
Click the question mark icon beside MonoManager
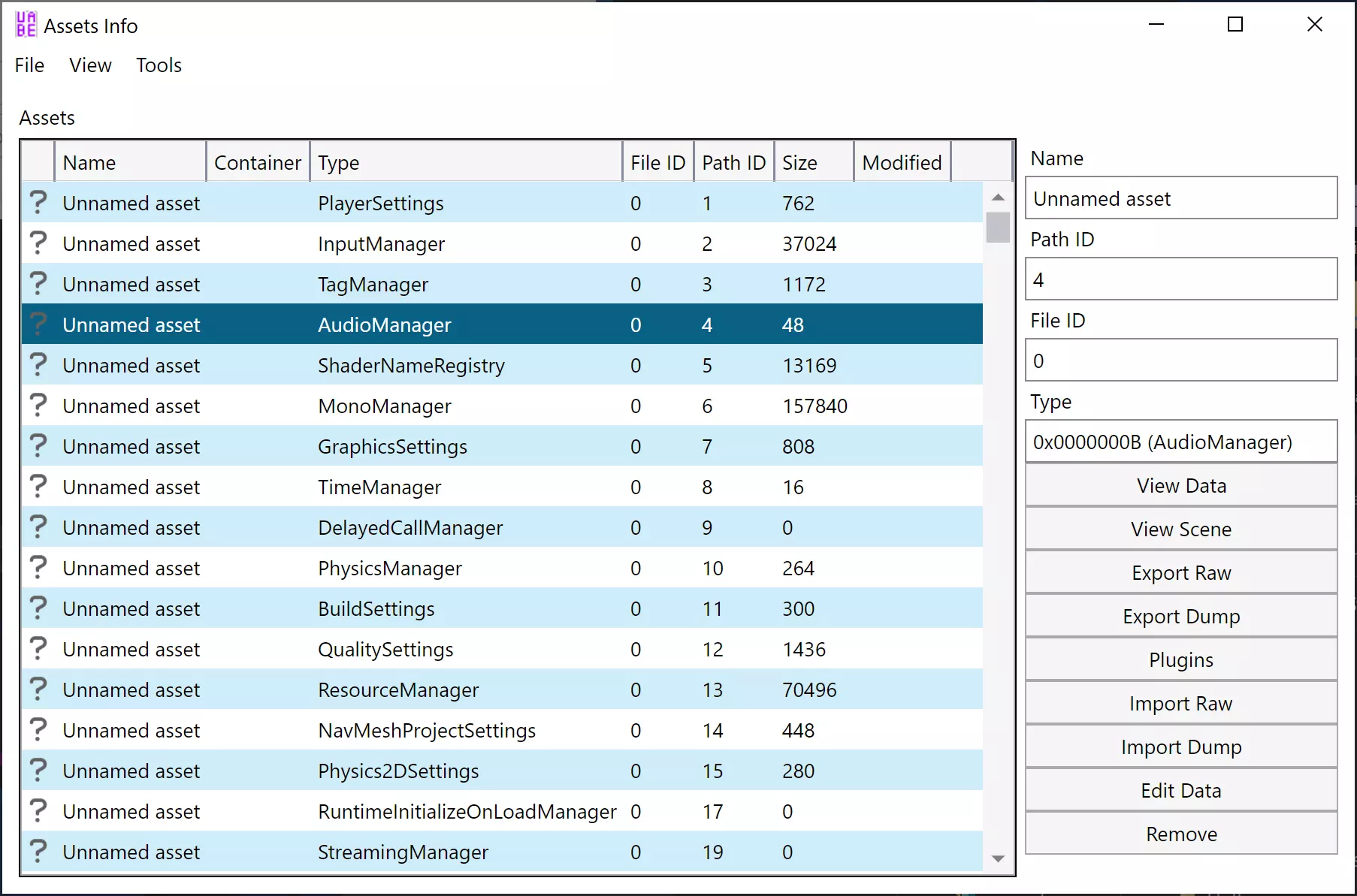pos(38,406)
